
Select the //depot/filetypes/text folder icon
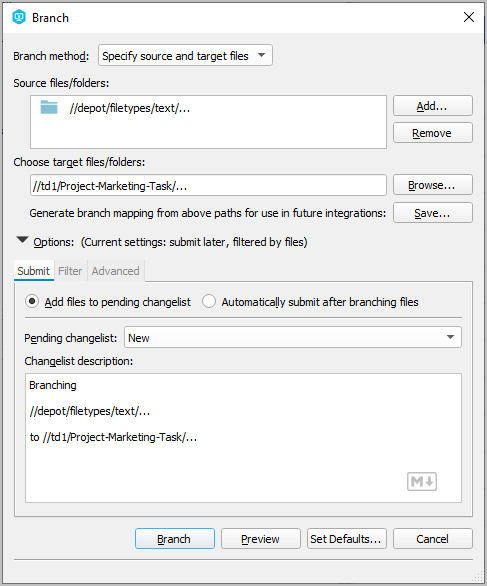click(x=49, y=107)
